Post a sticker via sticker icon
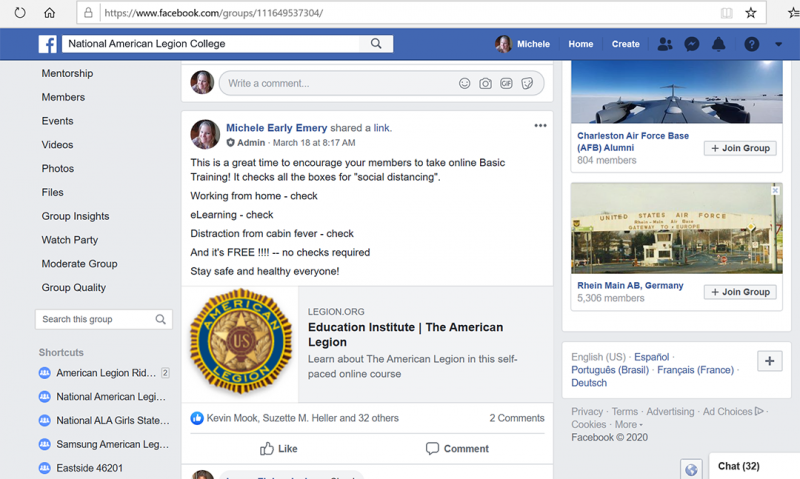This screenshot has height=479, width=800. (527, 83)
